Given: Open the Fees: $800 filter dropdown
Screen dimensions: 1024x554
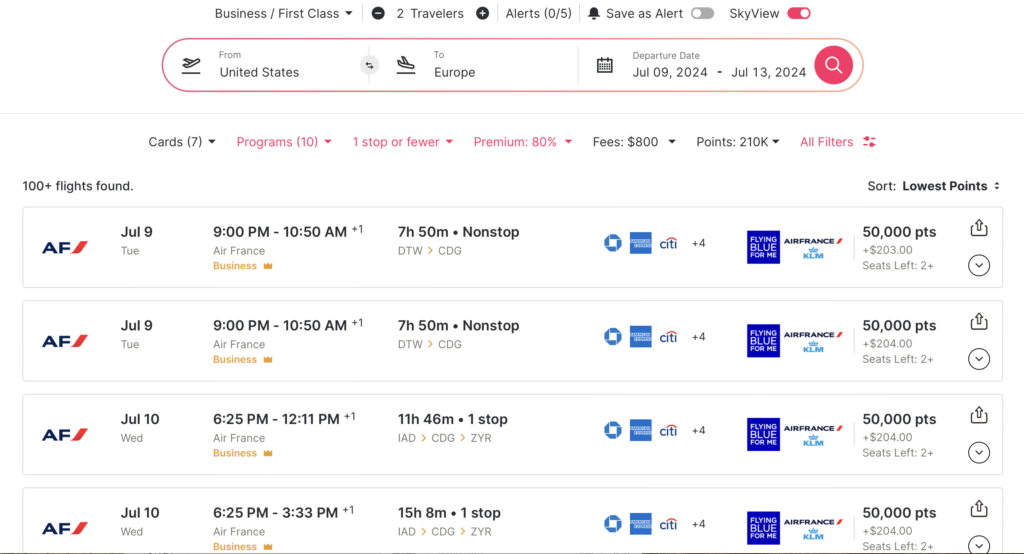Looking at the screenshot, I should tap(633, 142).
